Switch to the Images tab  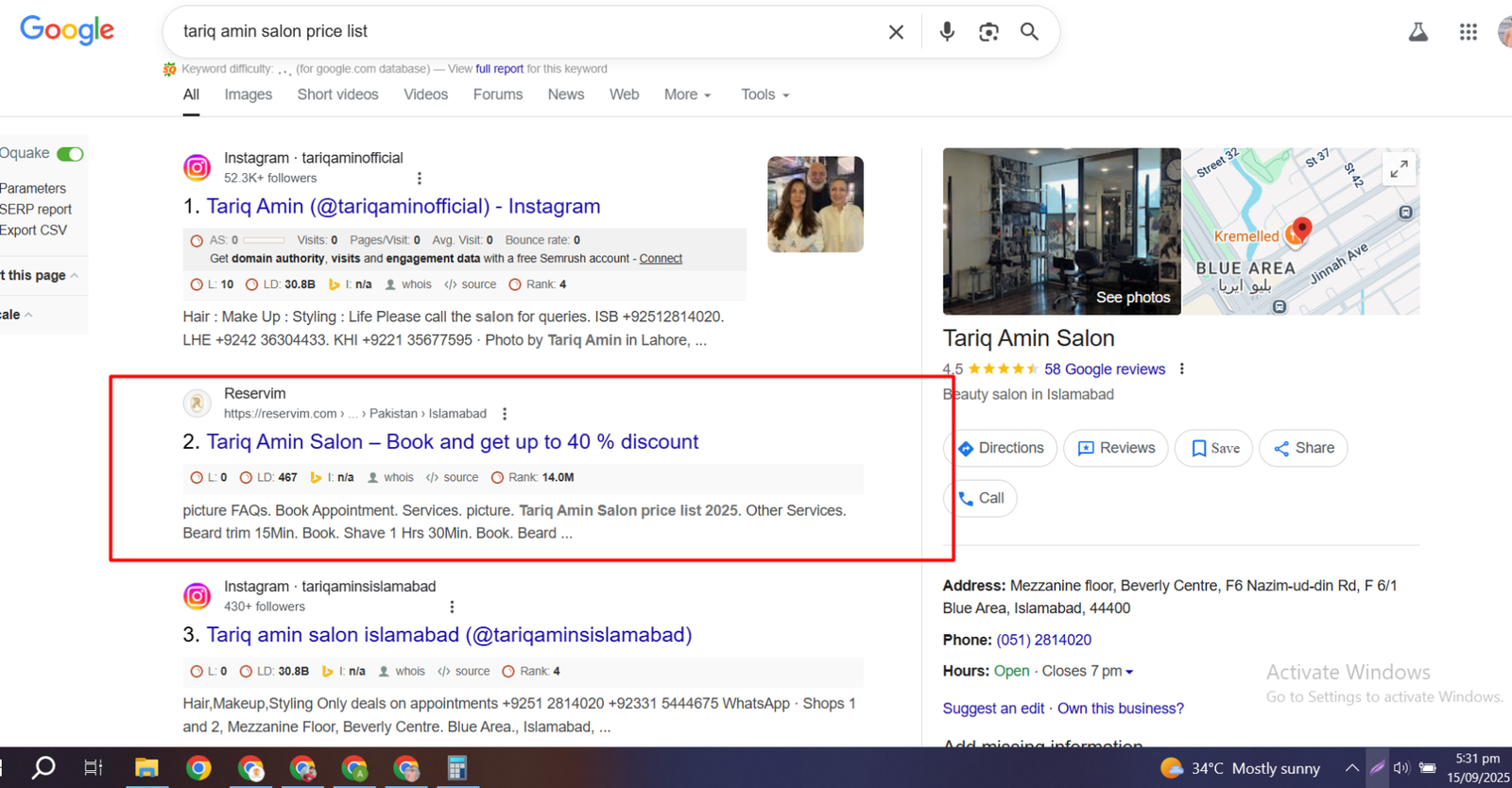[248, 94]
